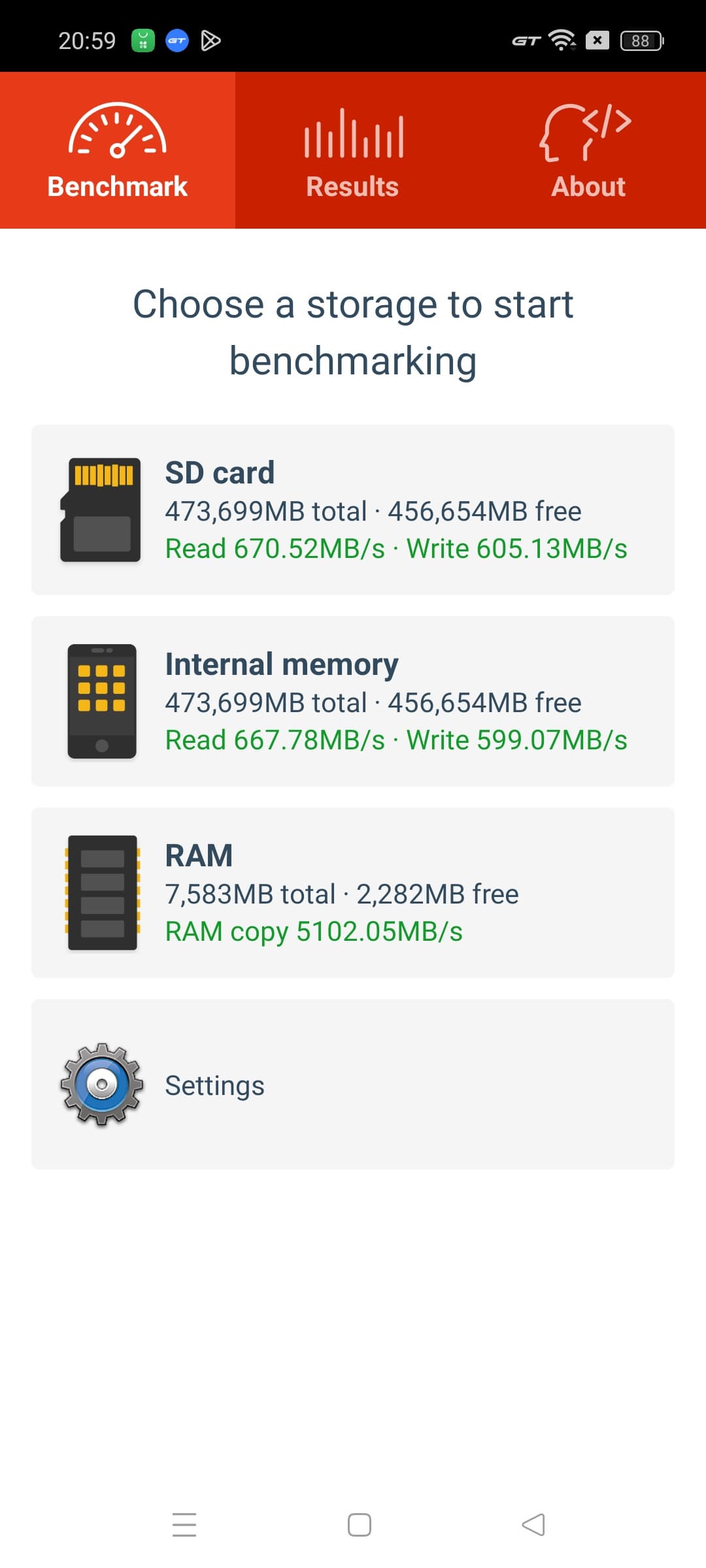
Task: Tap the Results bar chart icon
Action: click(353, 134)
